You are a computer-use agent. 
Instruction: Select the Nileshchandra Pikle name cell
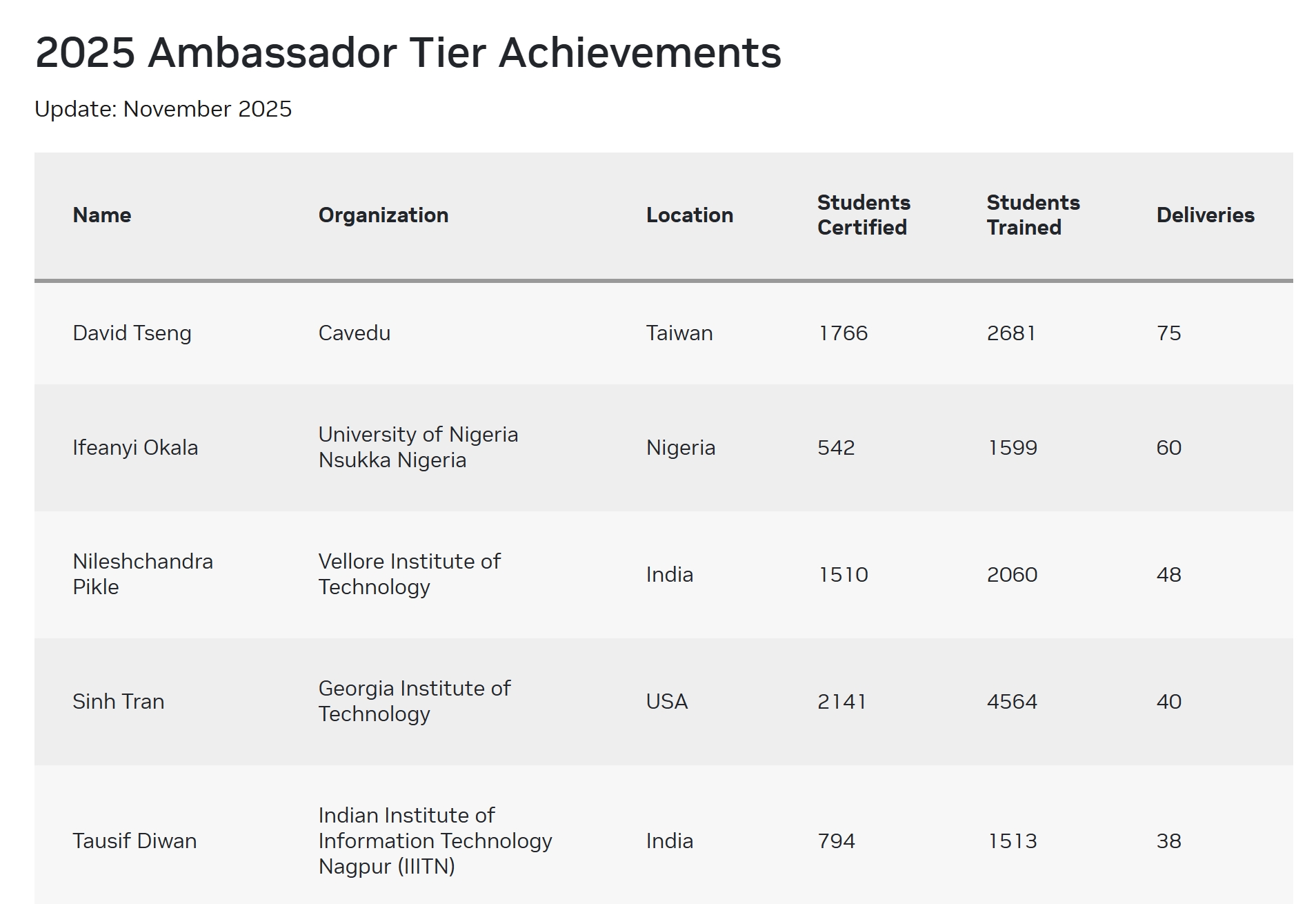click(x=142, y=574)
